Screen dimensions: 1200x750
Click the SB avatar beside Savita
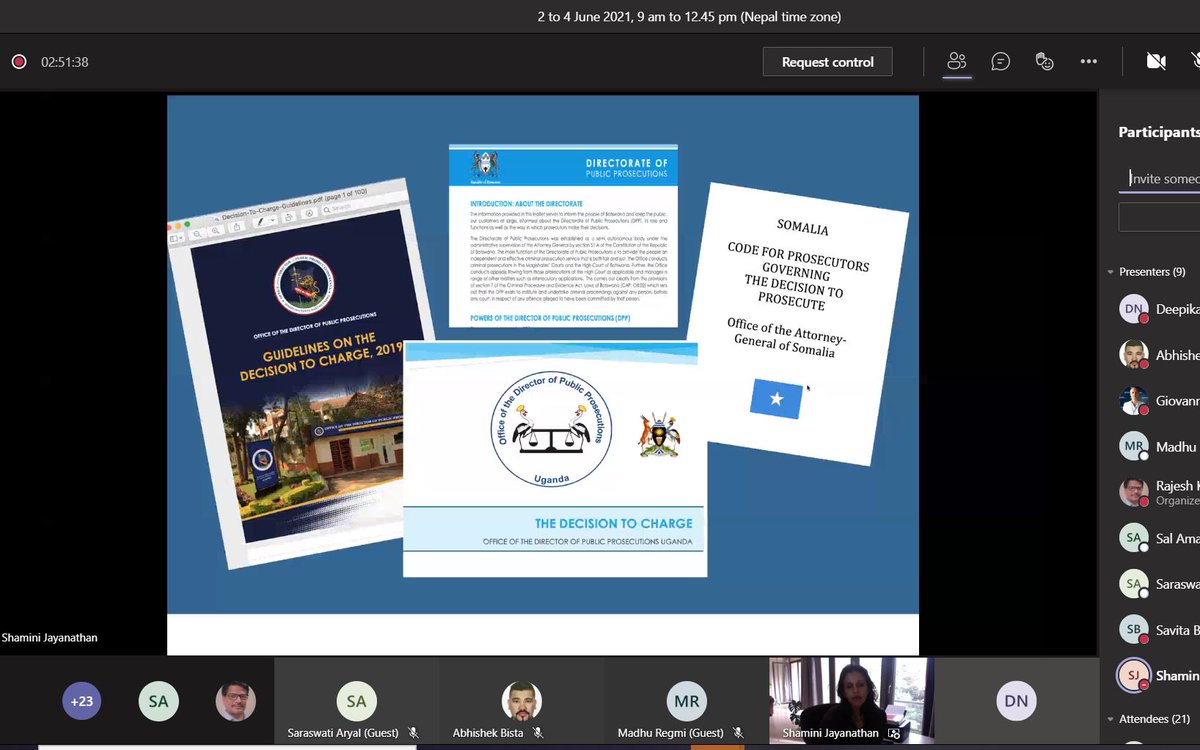coord(1133,630)
